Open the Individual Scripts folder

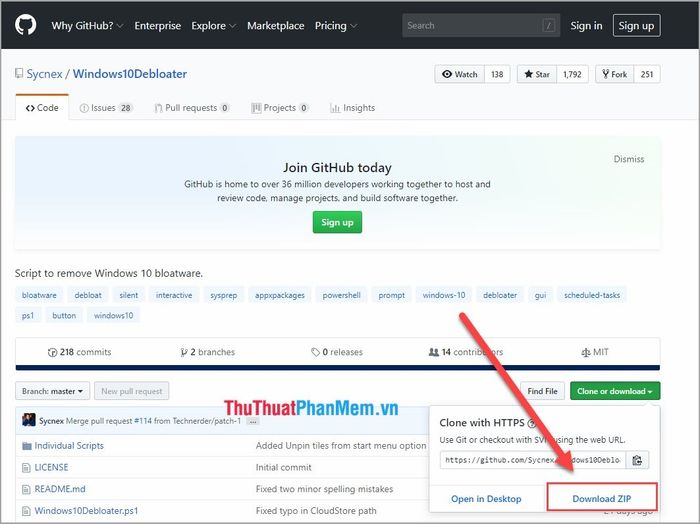69,445
